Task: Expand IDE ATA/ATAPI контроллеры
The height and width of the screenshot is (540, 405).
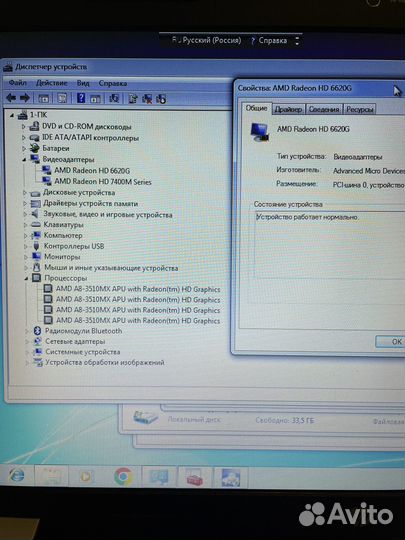Action: tap(23, 138)
